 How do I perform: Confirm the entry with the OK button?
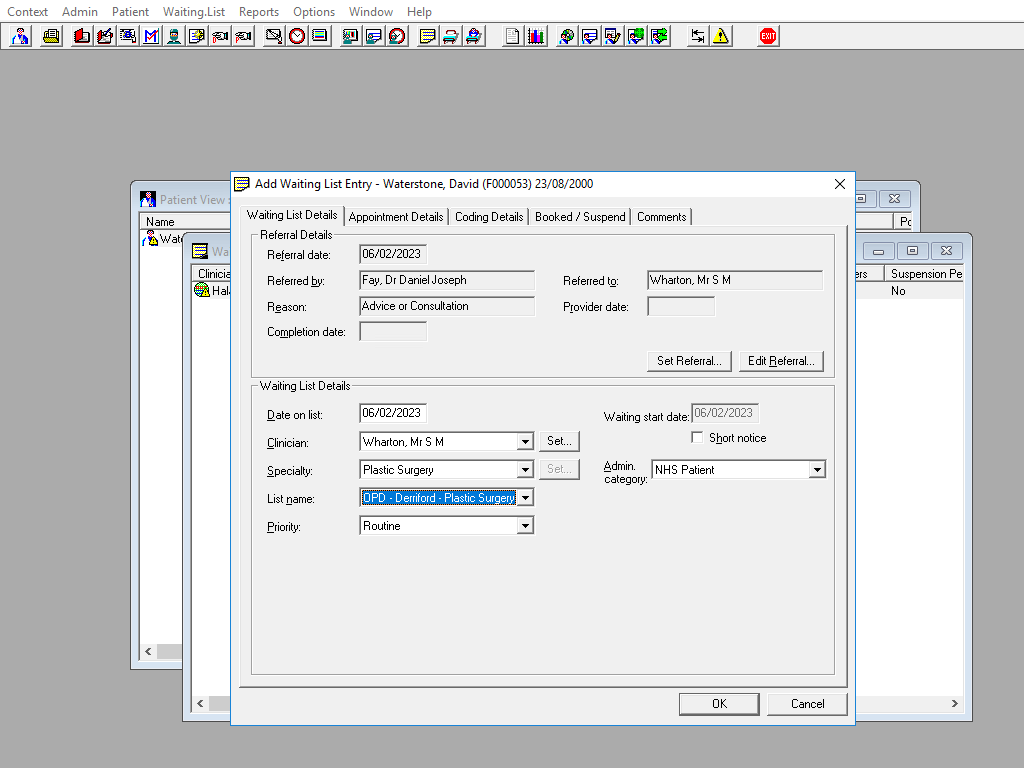coord(719,704)
